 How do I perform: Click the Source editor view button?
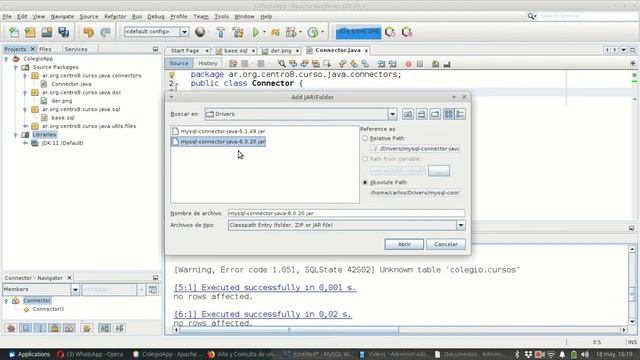179,63
